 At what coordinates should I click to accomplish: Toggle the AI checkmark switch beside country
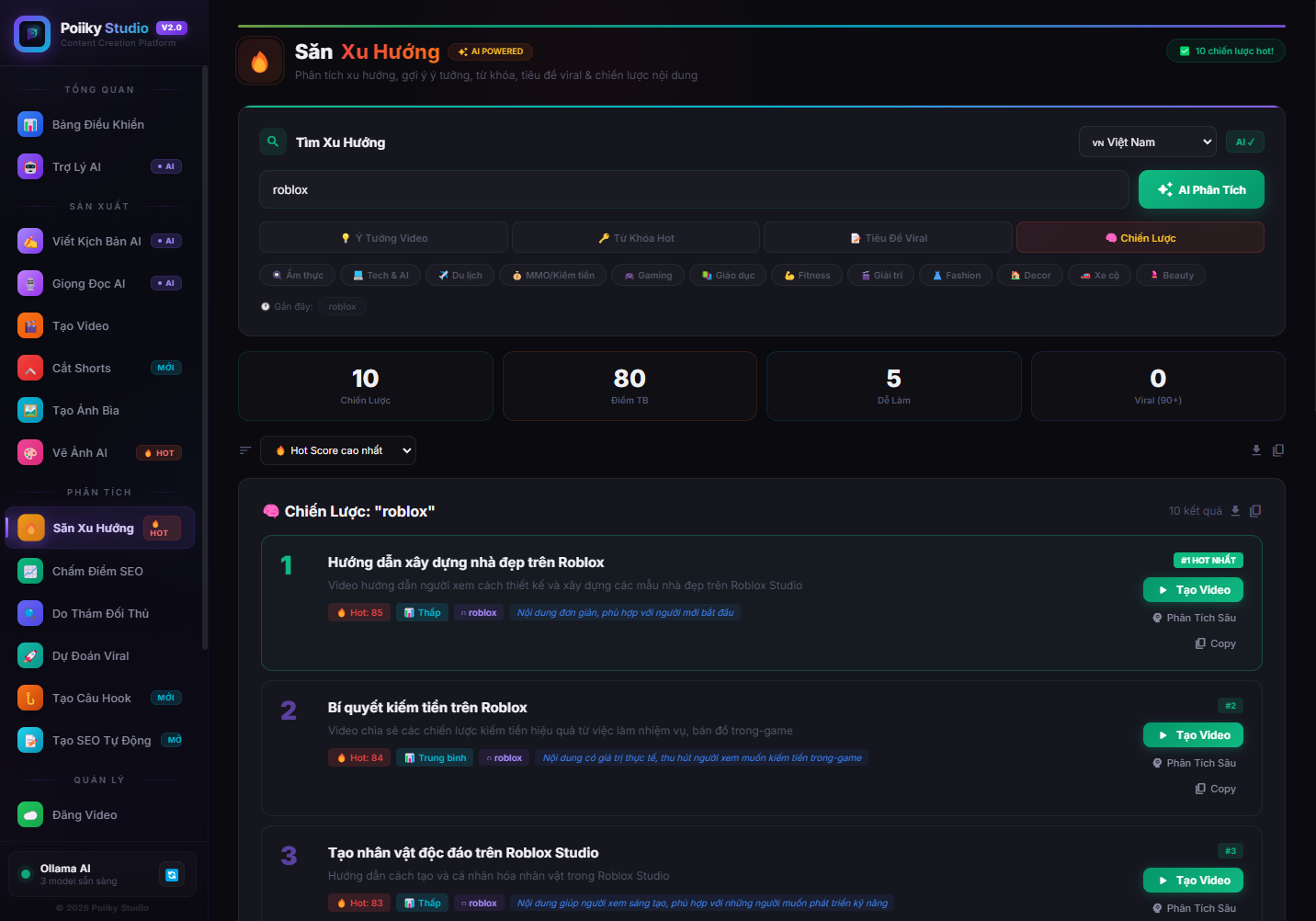(1245, 142)
